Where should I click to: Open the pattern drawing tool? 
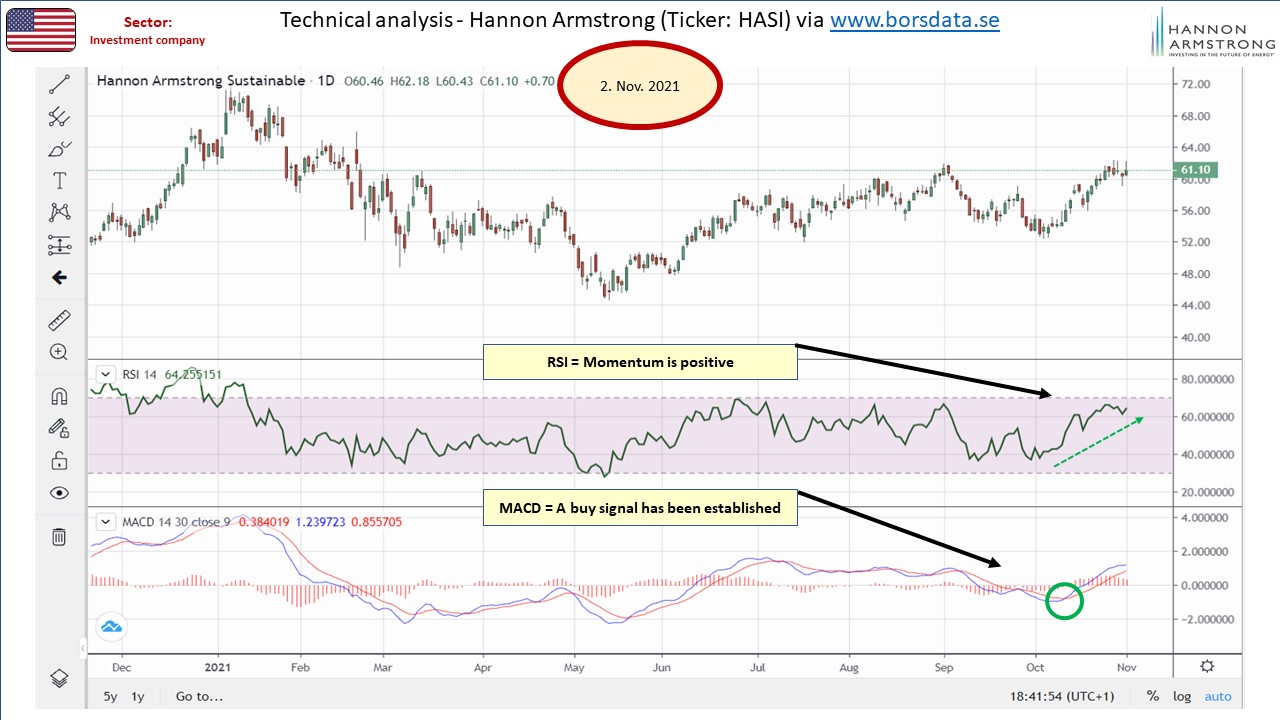tap(59, 212)
